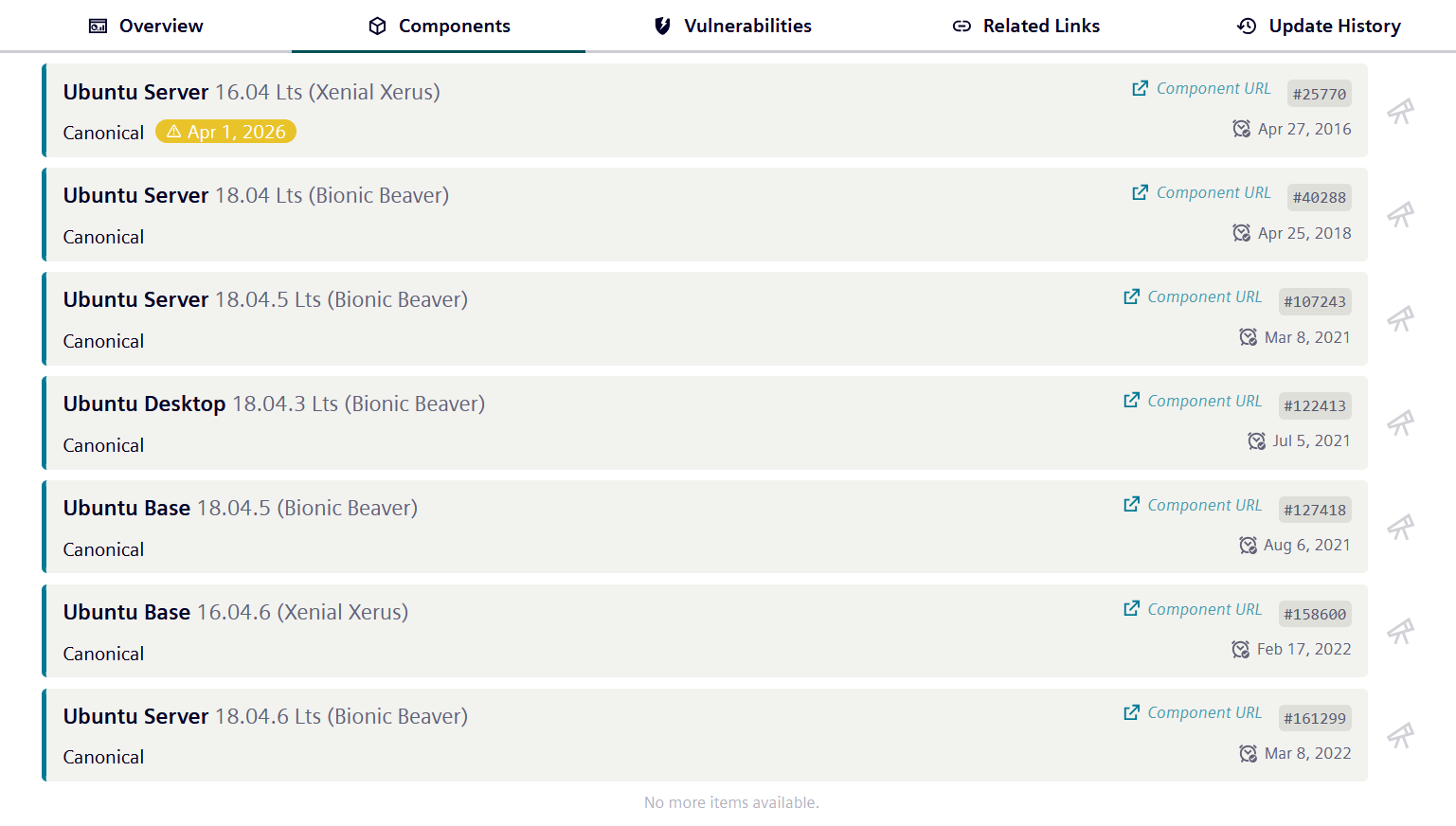The image size is (1456, 826).
Task: Click external link icon for component #40288
Action: 1141,192
